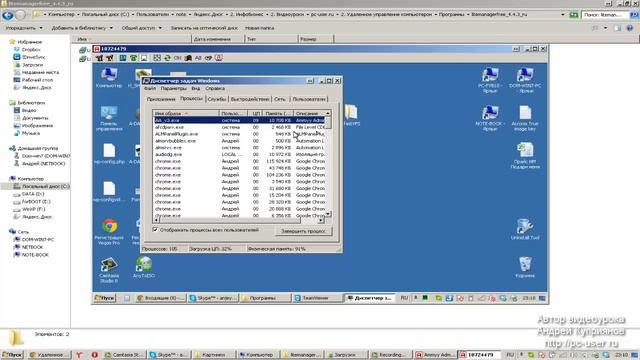Open TeamViewer on remote taskbar
This screenshot has width=640, height=360.
(317, 298)
